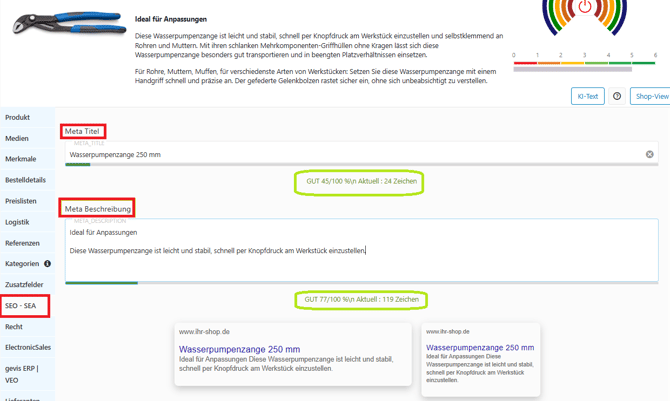
Task: Click the Meta Titel length progress bar
Action: [361, 165]
